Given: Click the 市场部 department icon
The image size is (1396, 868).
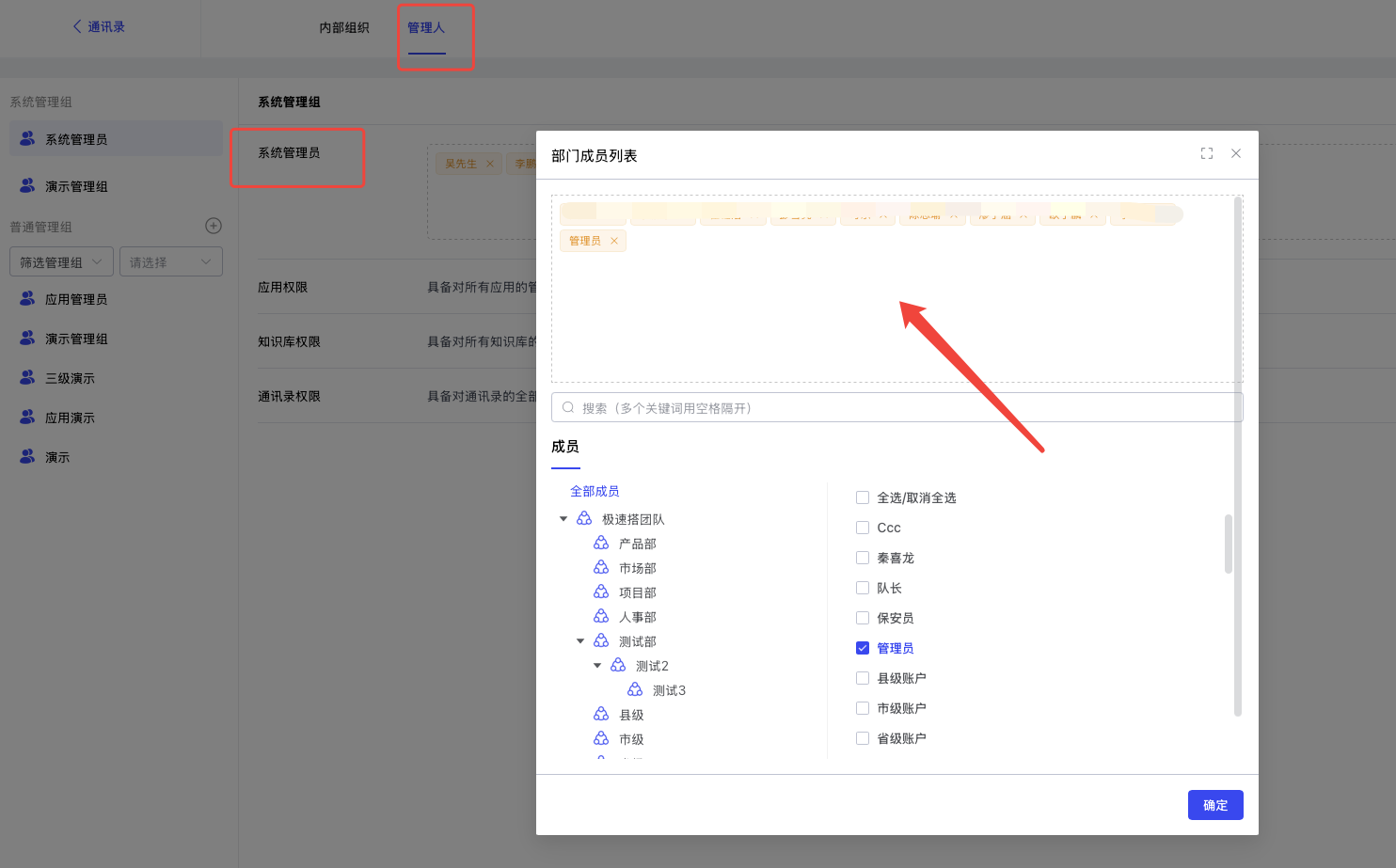Looking at the screenshot, I should point(601,568).
